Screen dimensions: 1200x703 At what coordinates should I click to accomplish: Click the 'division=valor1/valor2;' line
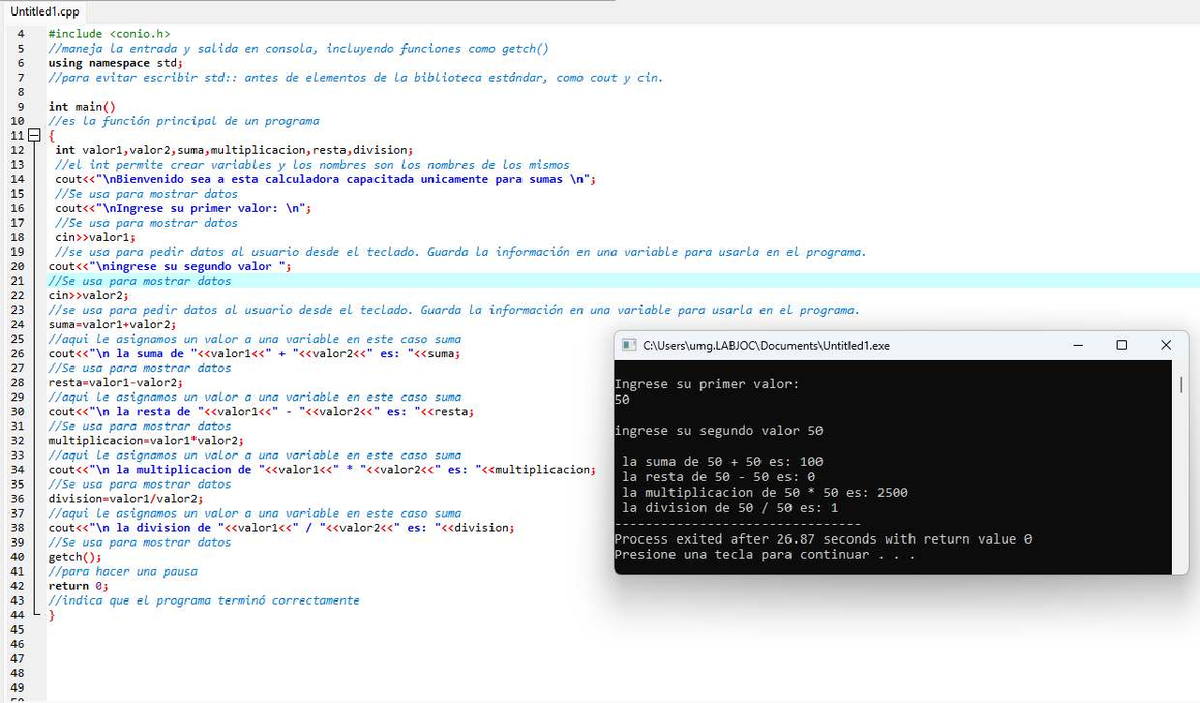pyautogui.click(x=125, y=498)
